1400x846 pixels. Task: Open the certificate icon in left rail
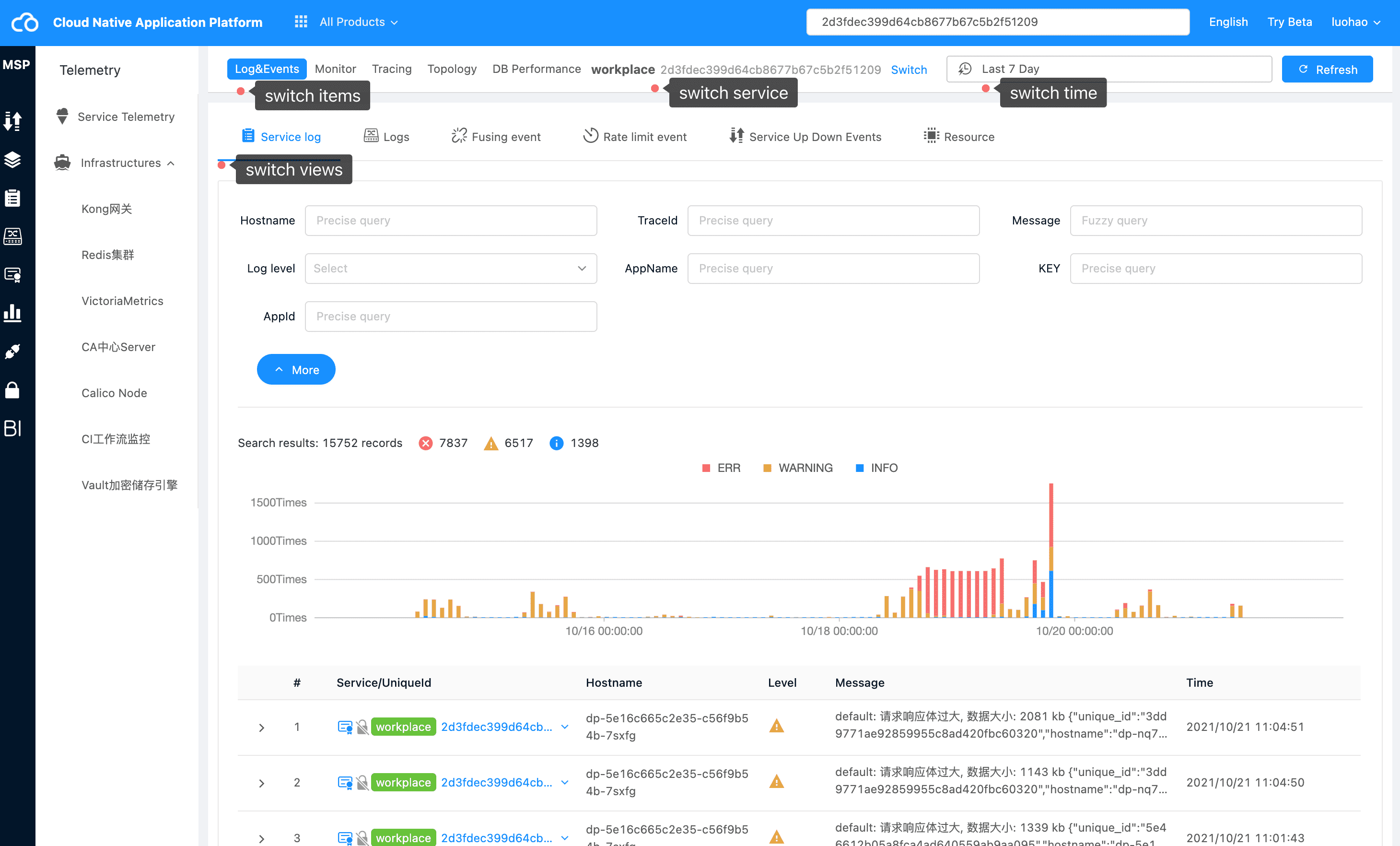pos(12,275)
